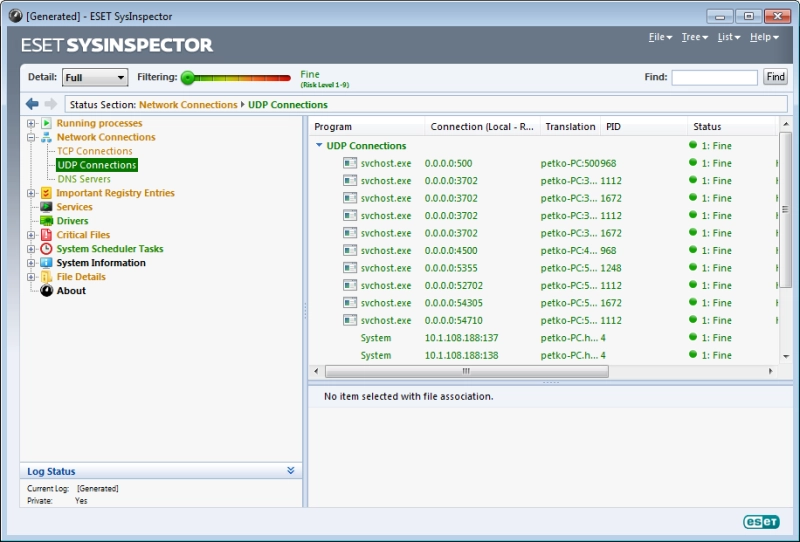Expand the Important Registry Entries node

31,193
